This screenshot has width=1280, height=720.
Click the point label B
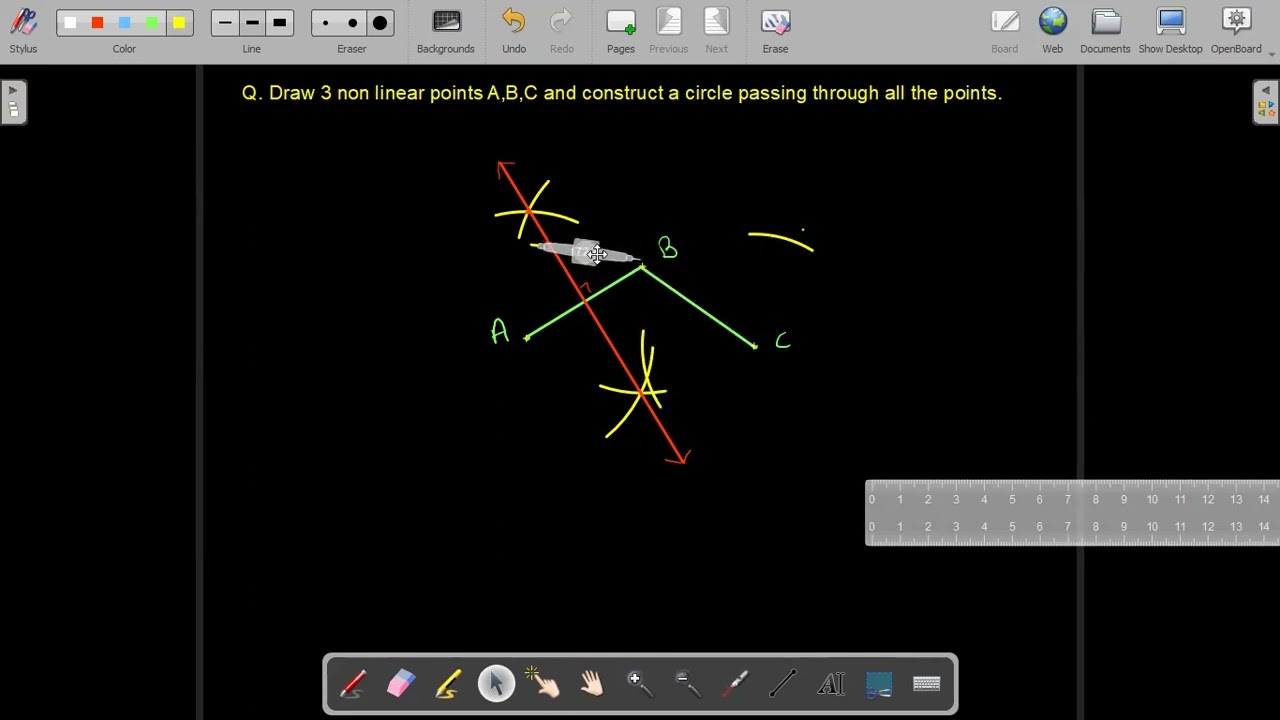pos(668,248)
